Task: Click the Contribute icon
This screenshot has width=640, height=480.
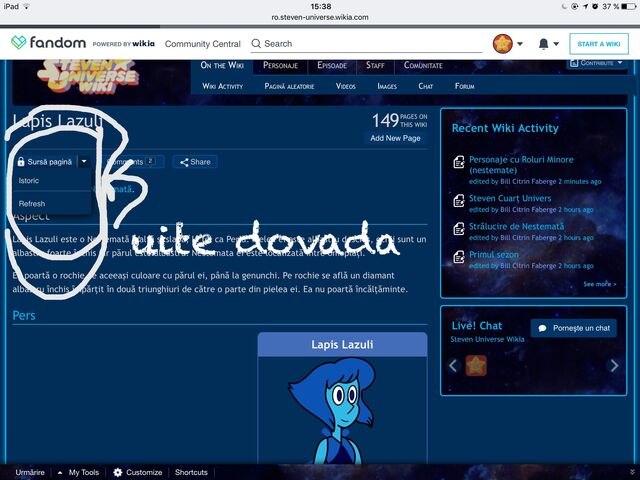Action: click(574, 63)
